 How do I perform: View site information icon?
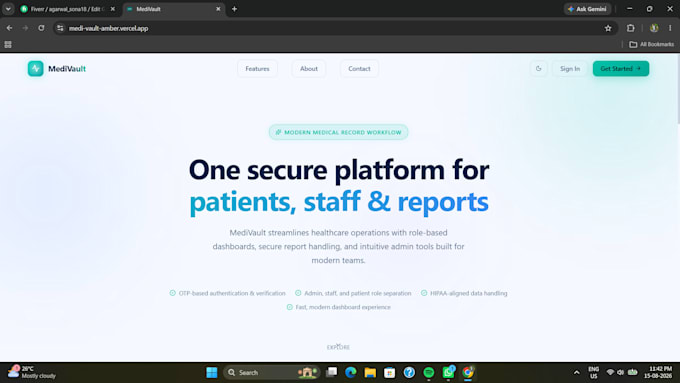[60, 28]
